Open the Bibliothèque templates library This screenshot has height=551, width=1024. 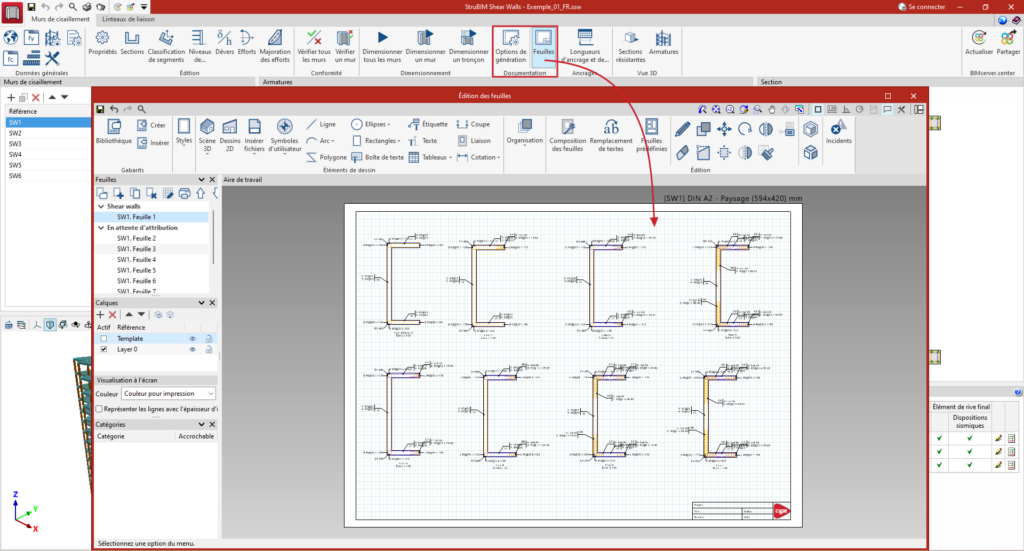[114, 131]
